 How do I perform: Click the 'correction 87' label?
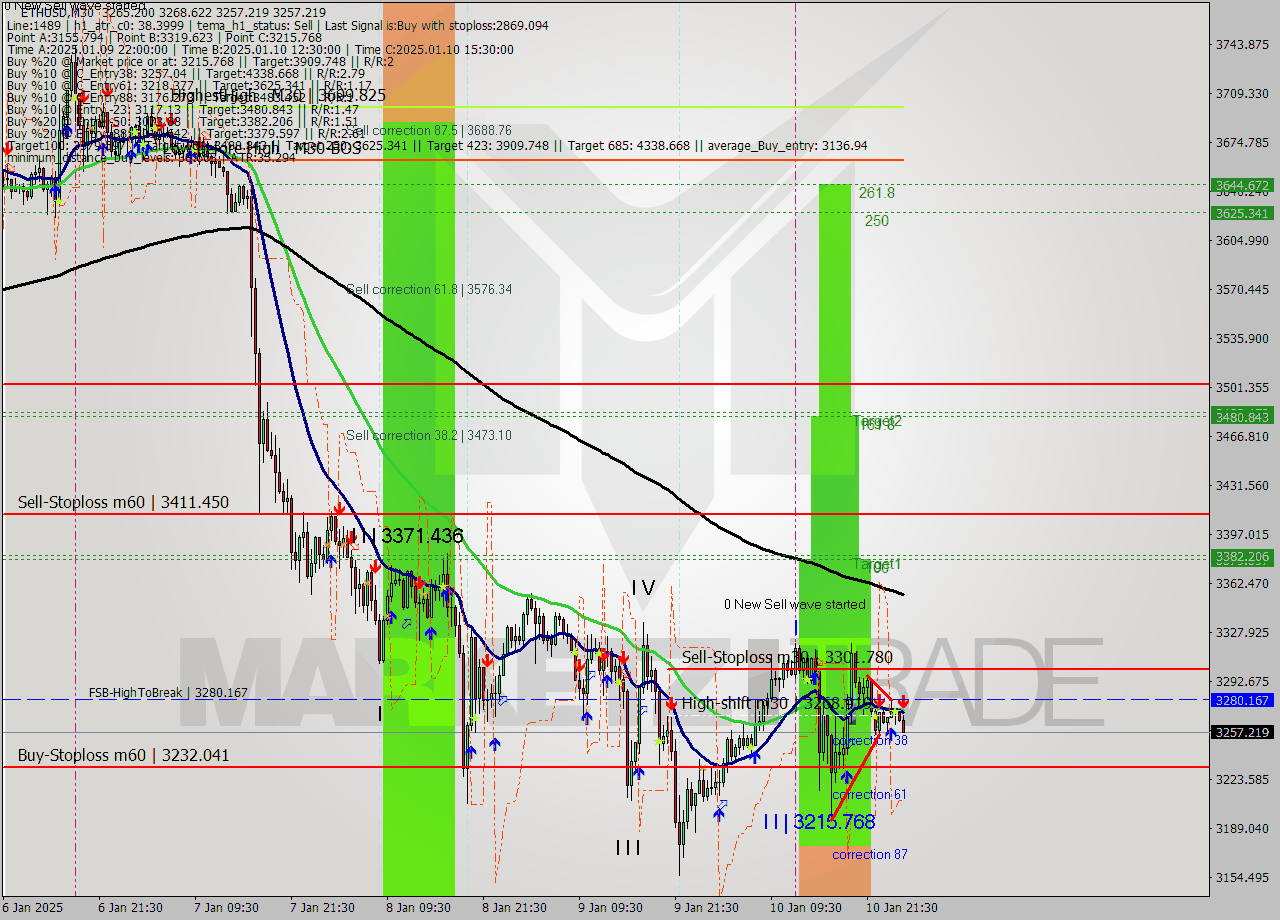[869, 854]
